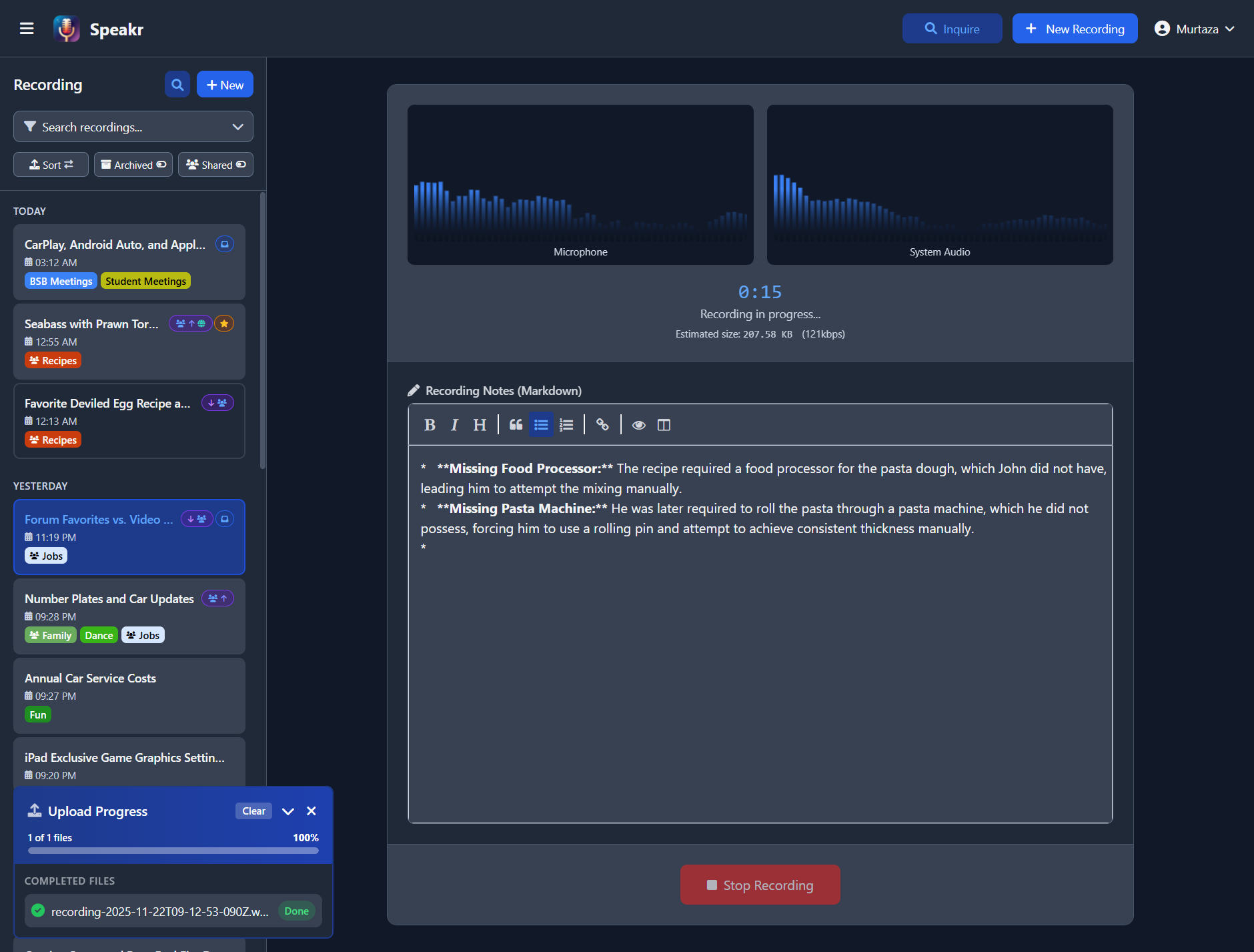The image size is (1254, 952).
Task: Apply italic formatting in notes toolbar
Action: (x=454, y=425)
